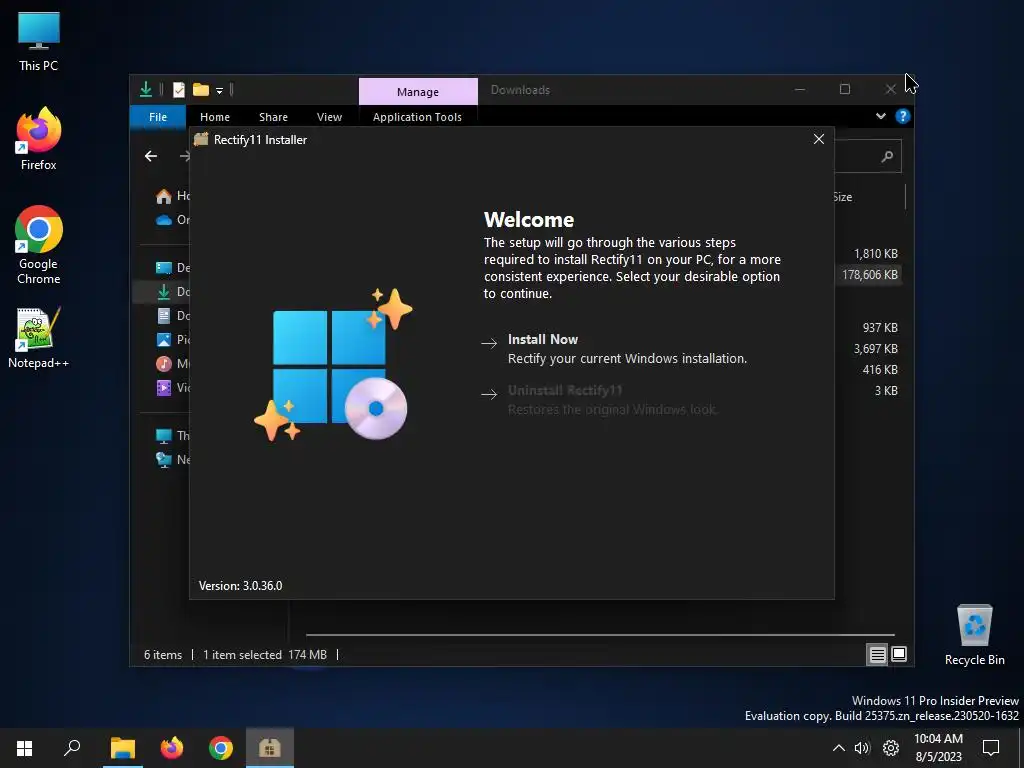
Task: Open the View ribbon tab
Action: [x=329, y=117]
